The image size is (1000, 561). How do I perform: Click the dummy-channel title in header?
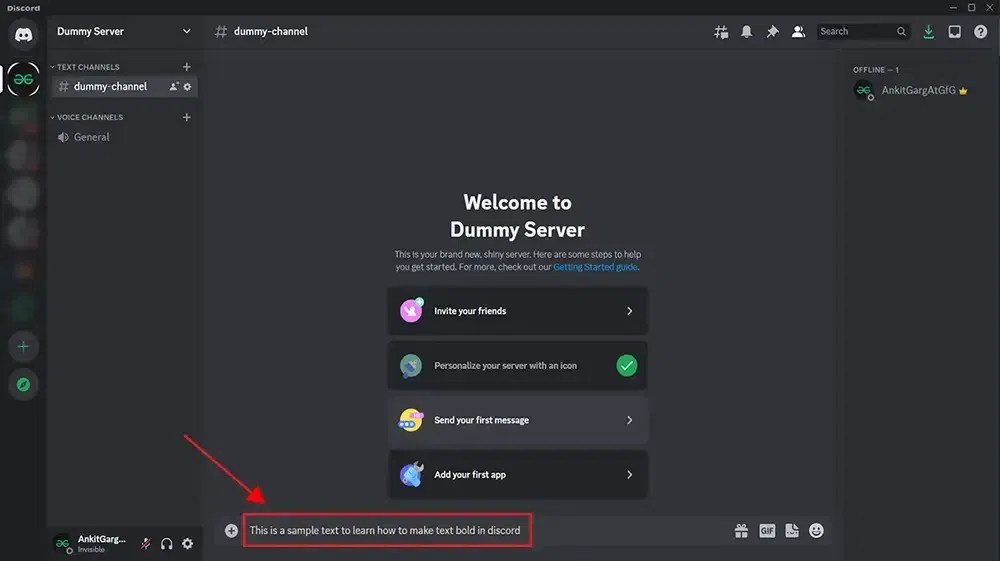(270, 31)
